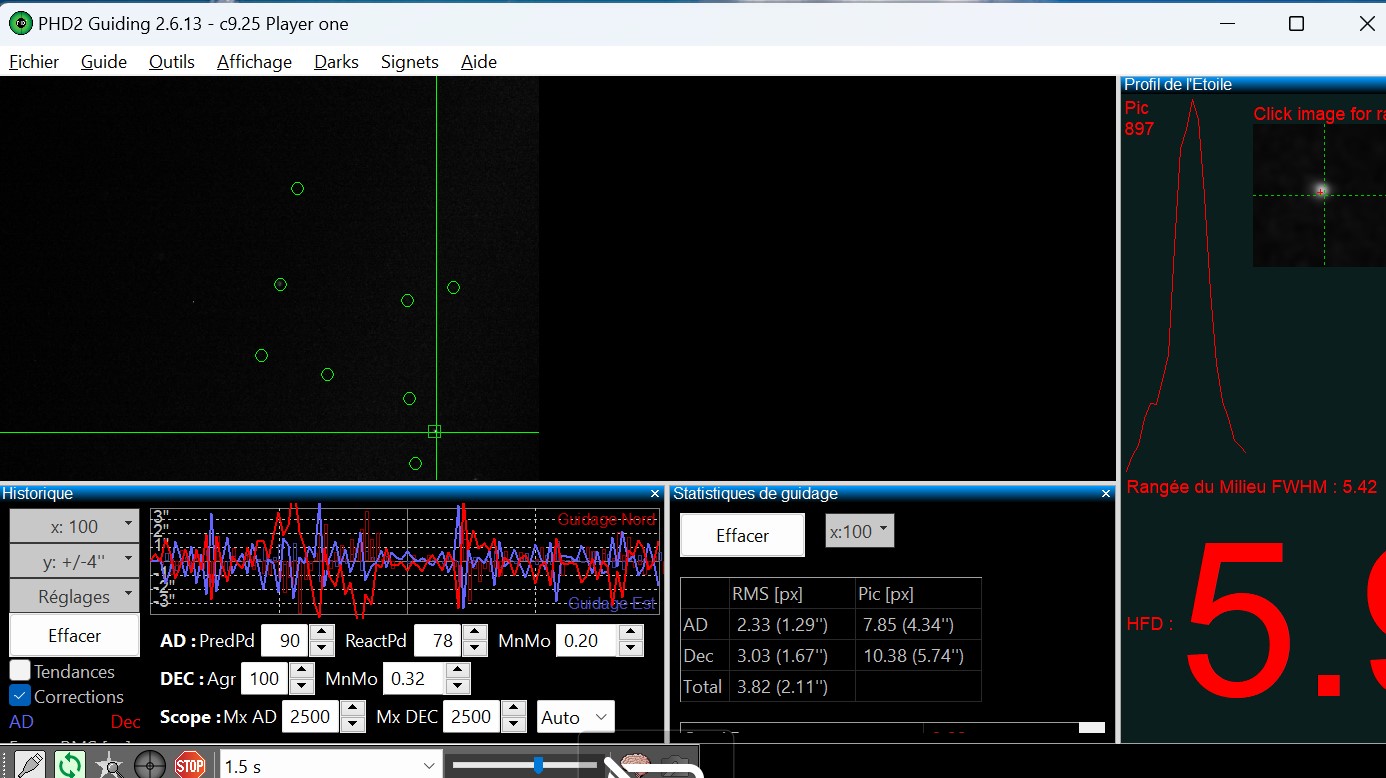The width and height of the screenshot is (1386, 778).
Task: Click the green loop exposures icon
Action: [x=69, y=765]
